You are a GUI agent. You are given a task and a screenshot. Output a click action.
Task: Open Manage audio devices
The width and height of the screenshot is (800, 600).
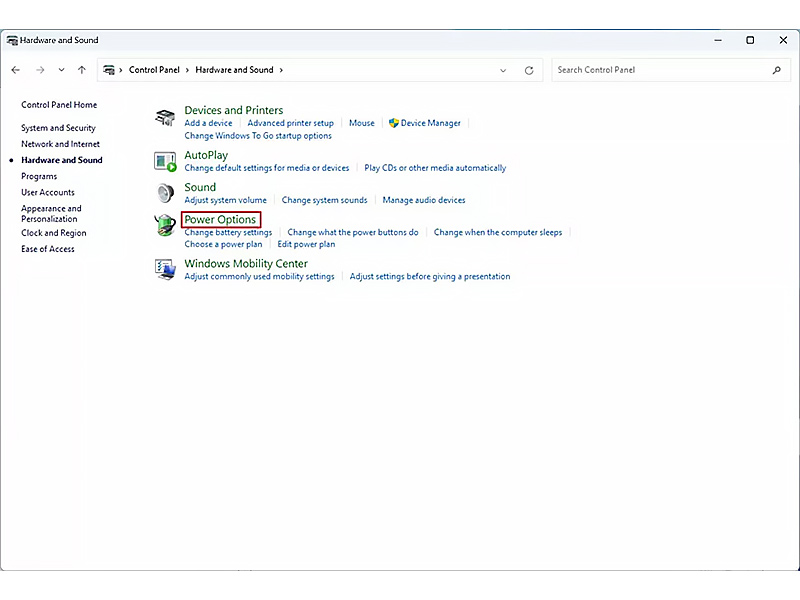[x=424, y=200]
